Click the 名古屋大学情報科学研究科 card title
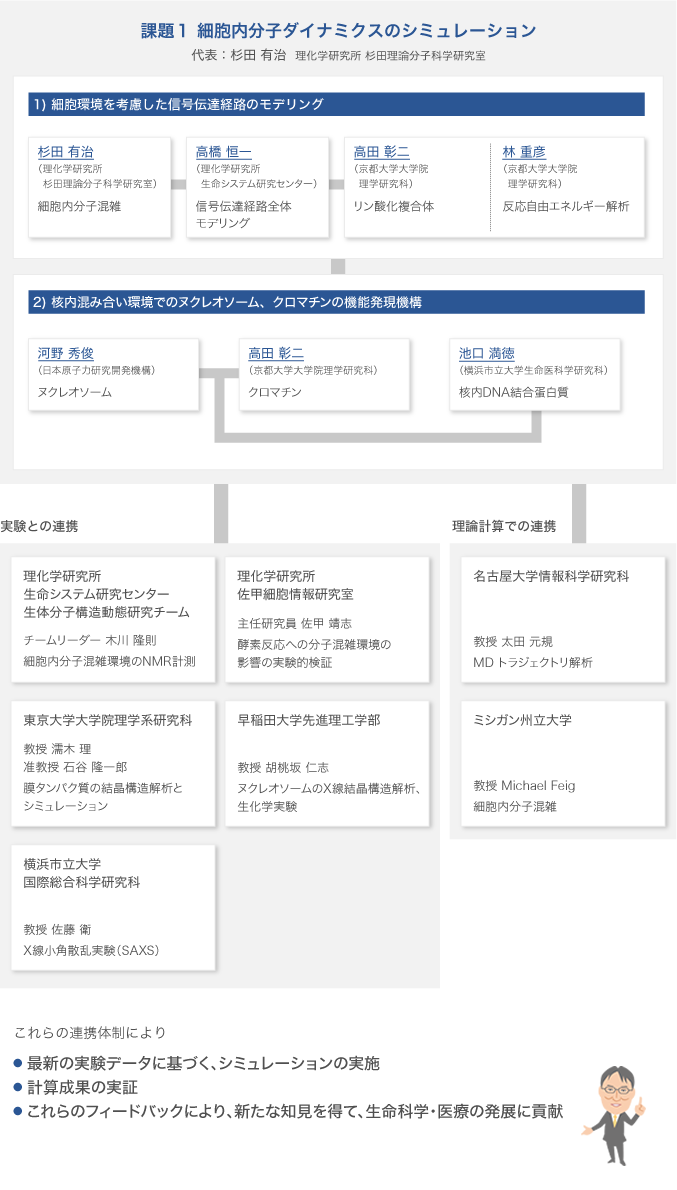 tap(551, 577)
